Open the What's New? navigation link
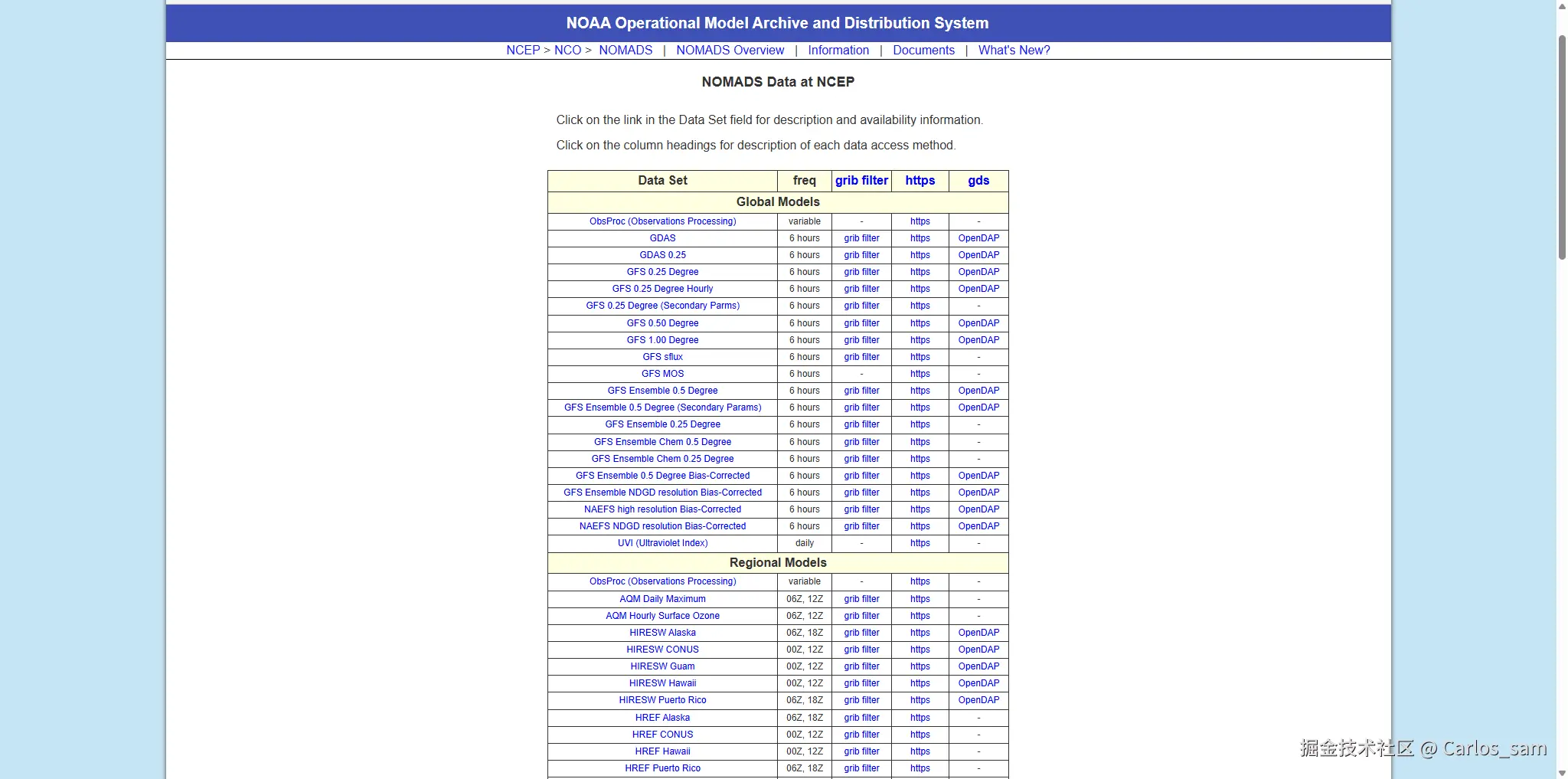The image size is (1568, 779). 1014,51
